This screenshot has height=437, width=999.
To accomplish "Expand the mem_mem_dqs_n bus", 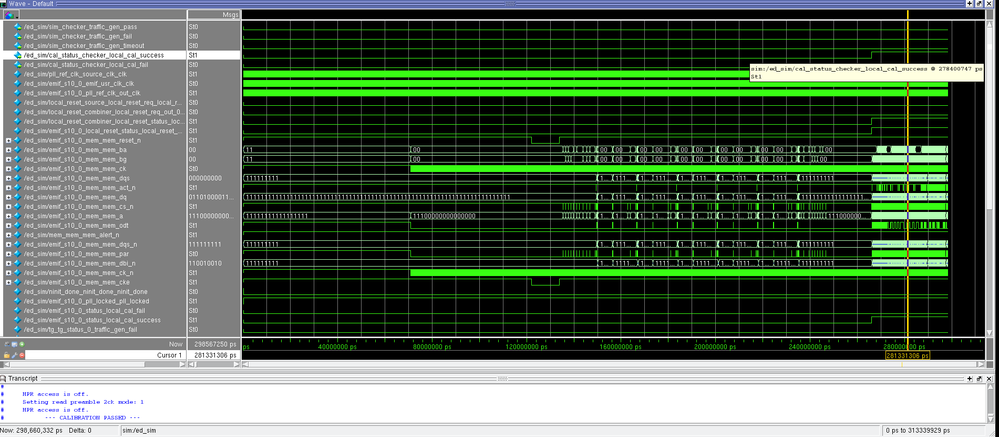I will (8, 245).
